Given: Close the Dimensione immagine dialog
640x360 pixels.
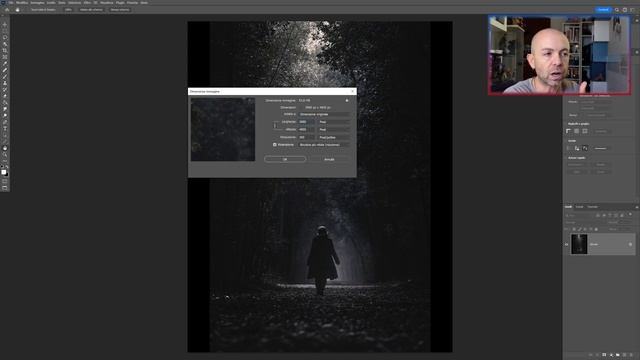Looking at the screenshot, I should 353,91.
